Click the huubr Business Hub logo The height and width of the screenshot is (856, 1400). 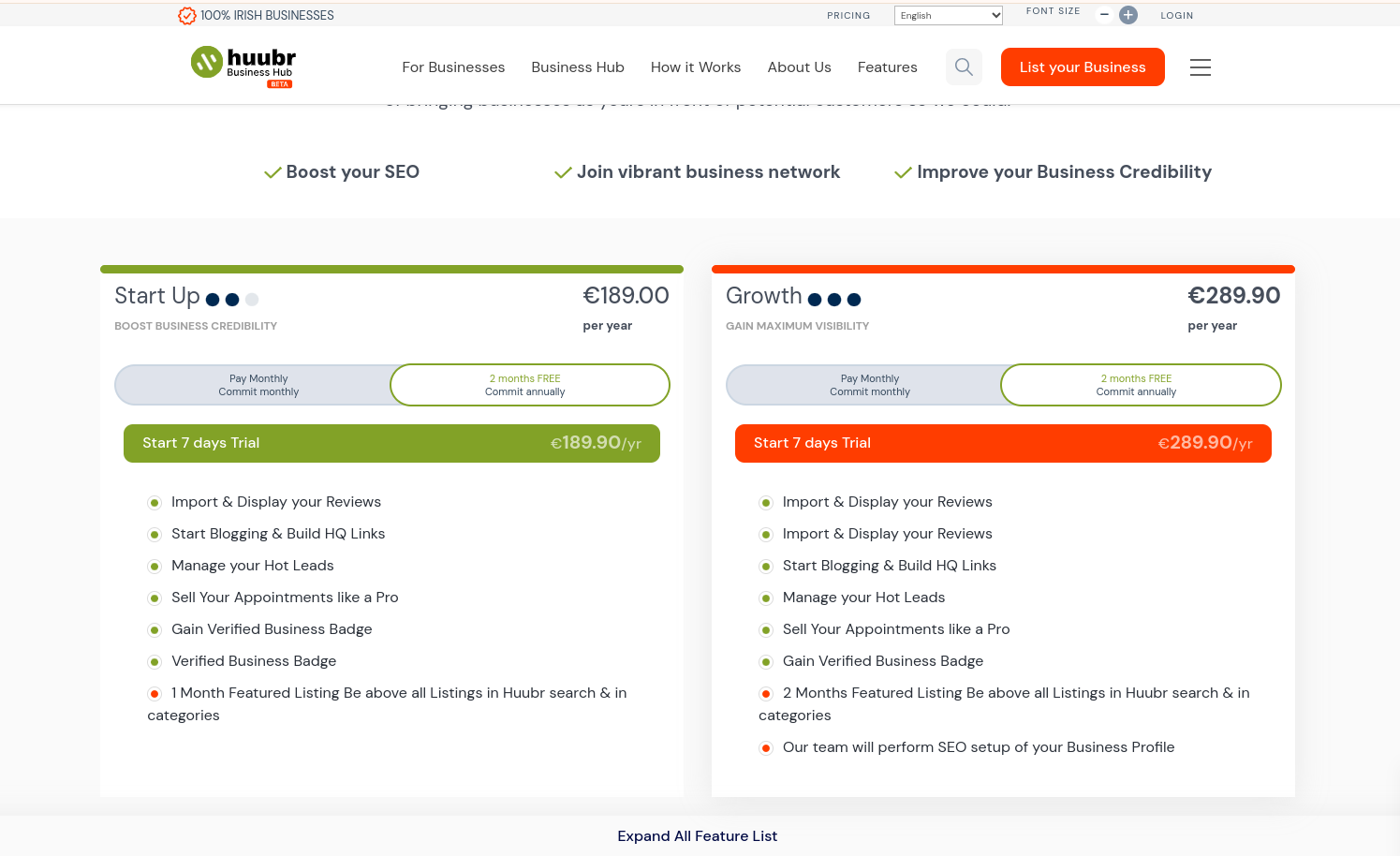coord(243,66)
